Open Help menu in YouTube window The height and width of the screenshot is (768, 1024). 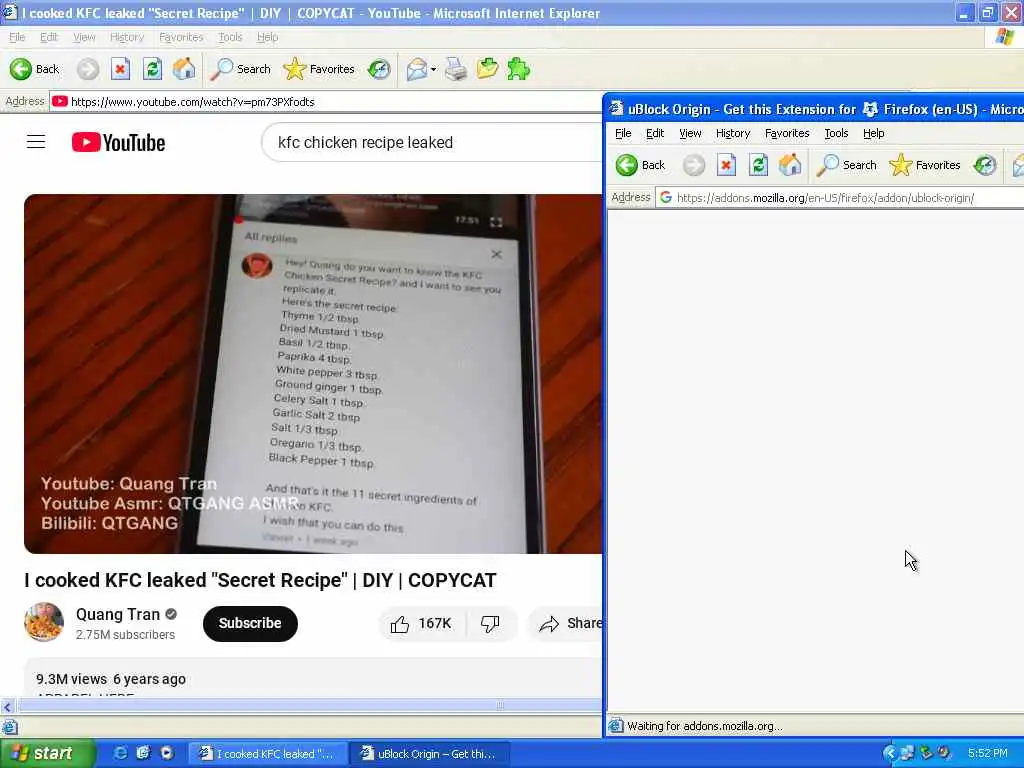pos(267,37)
